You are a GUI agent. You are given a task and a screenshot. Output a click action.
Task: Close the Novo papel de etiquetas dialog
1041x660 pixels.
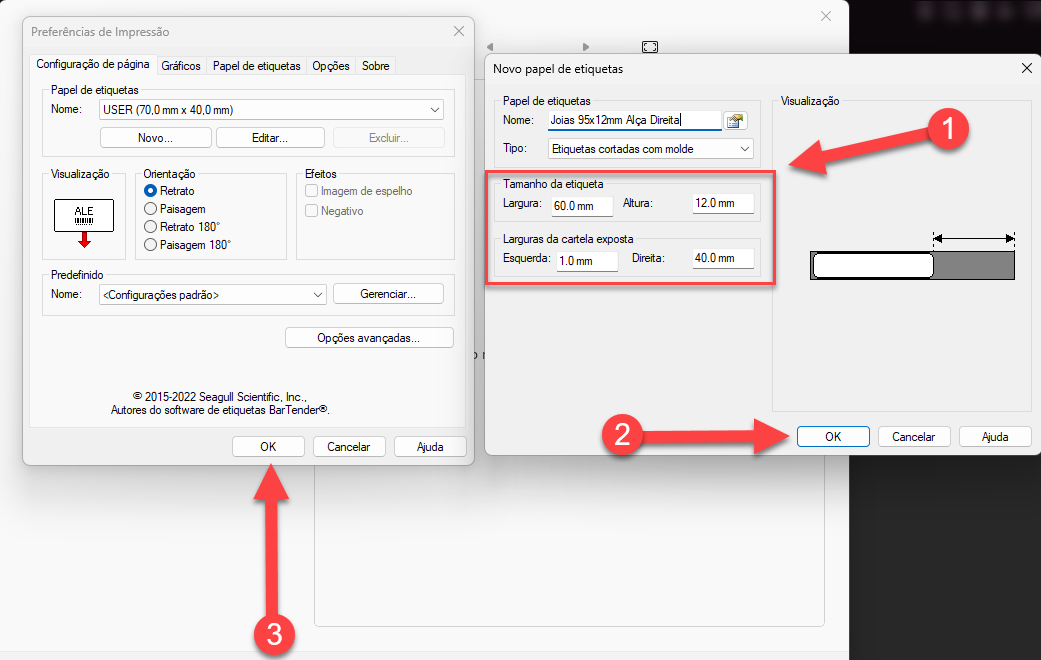pyautogui.click(x=1026, y=68)
